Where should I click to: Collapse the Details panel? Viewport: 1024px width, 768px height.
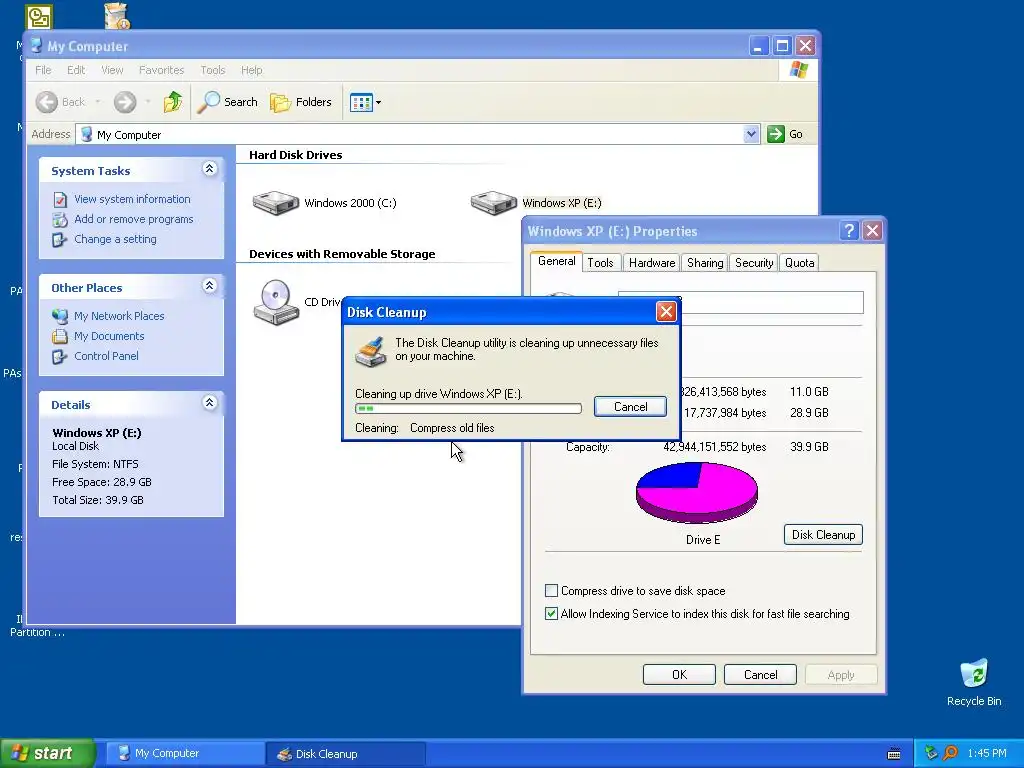[x=209, y=403]
